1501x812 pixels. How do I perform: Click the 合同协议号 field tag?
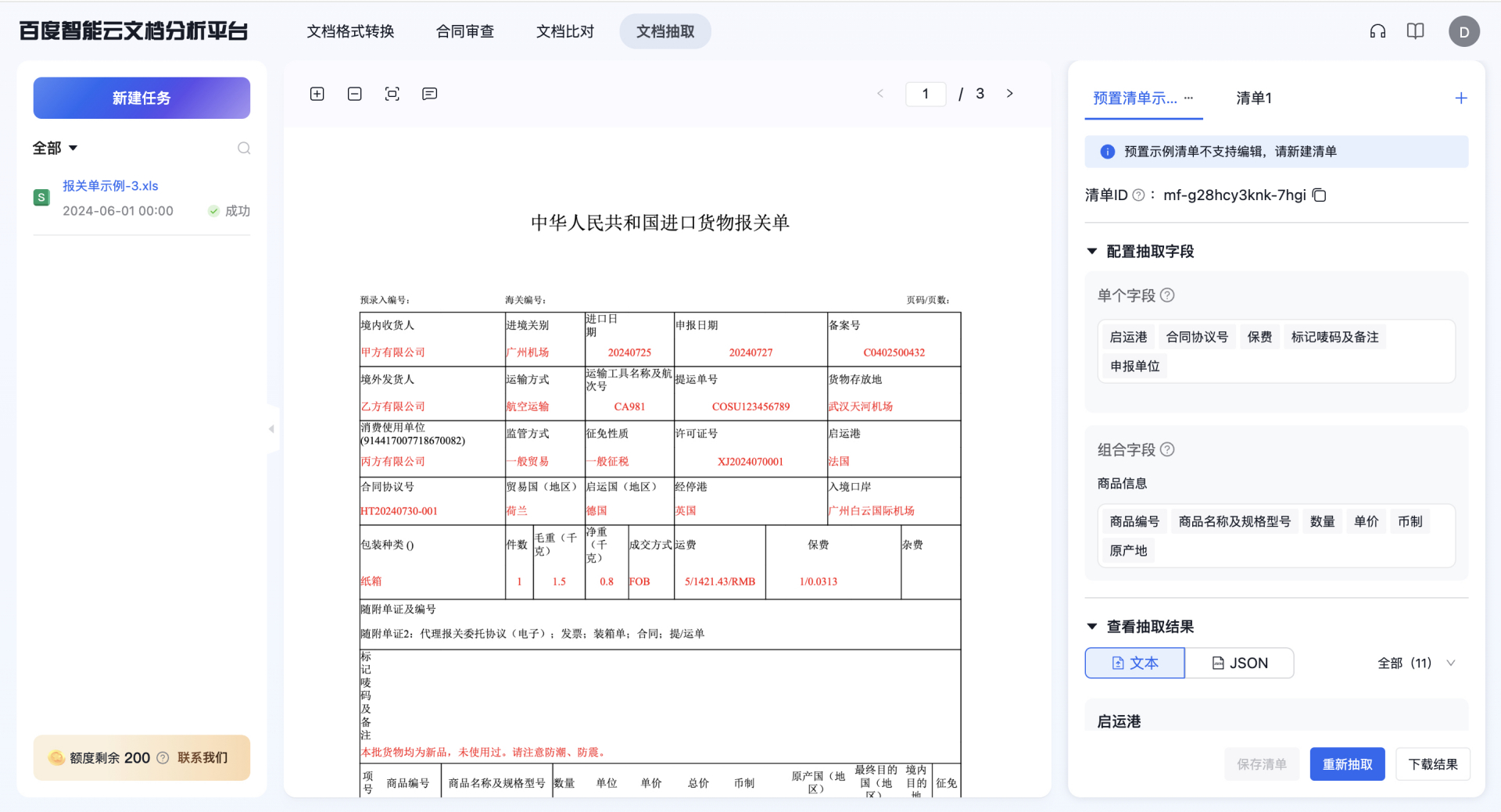[x=1197, y=337]
